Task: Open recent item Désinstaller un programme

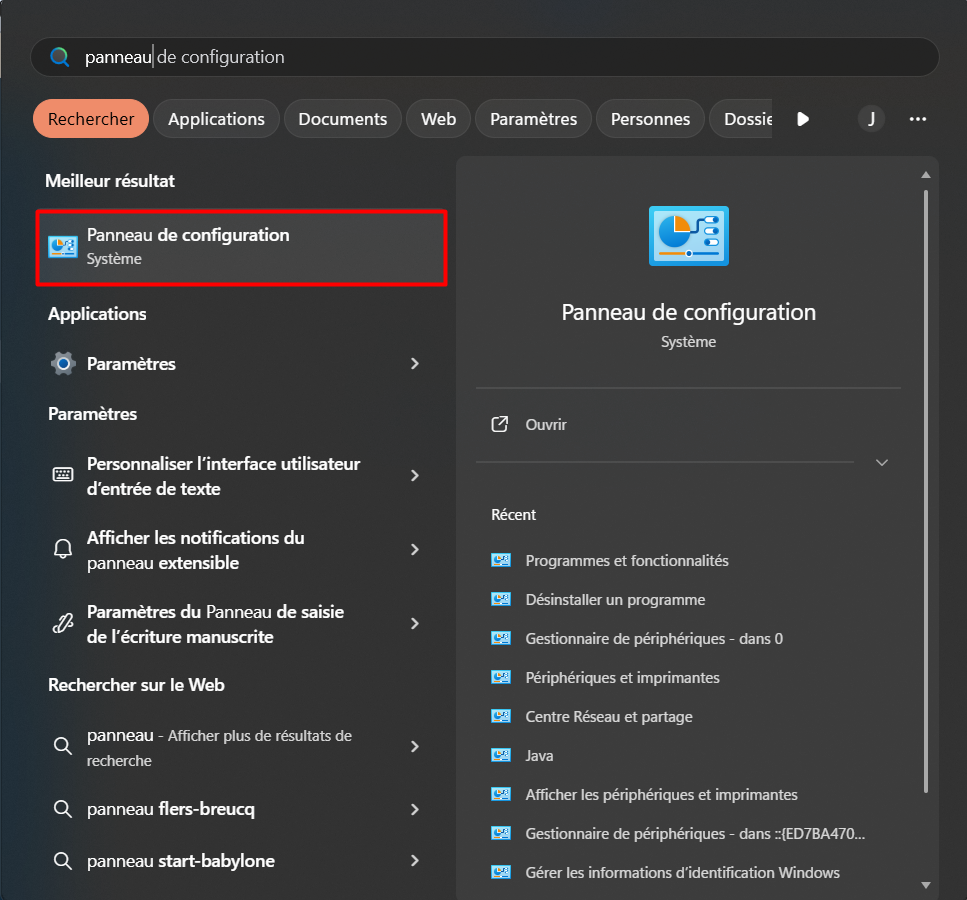Action: point(615,600)
